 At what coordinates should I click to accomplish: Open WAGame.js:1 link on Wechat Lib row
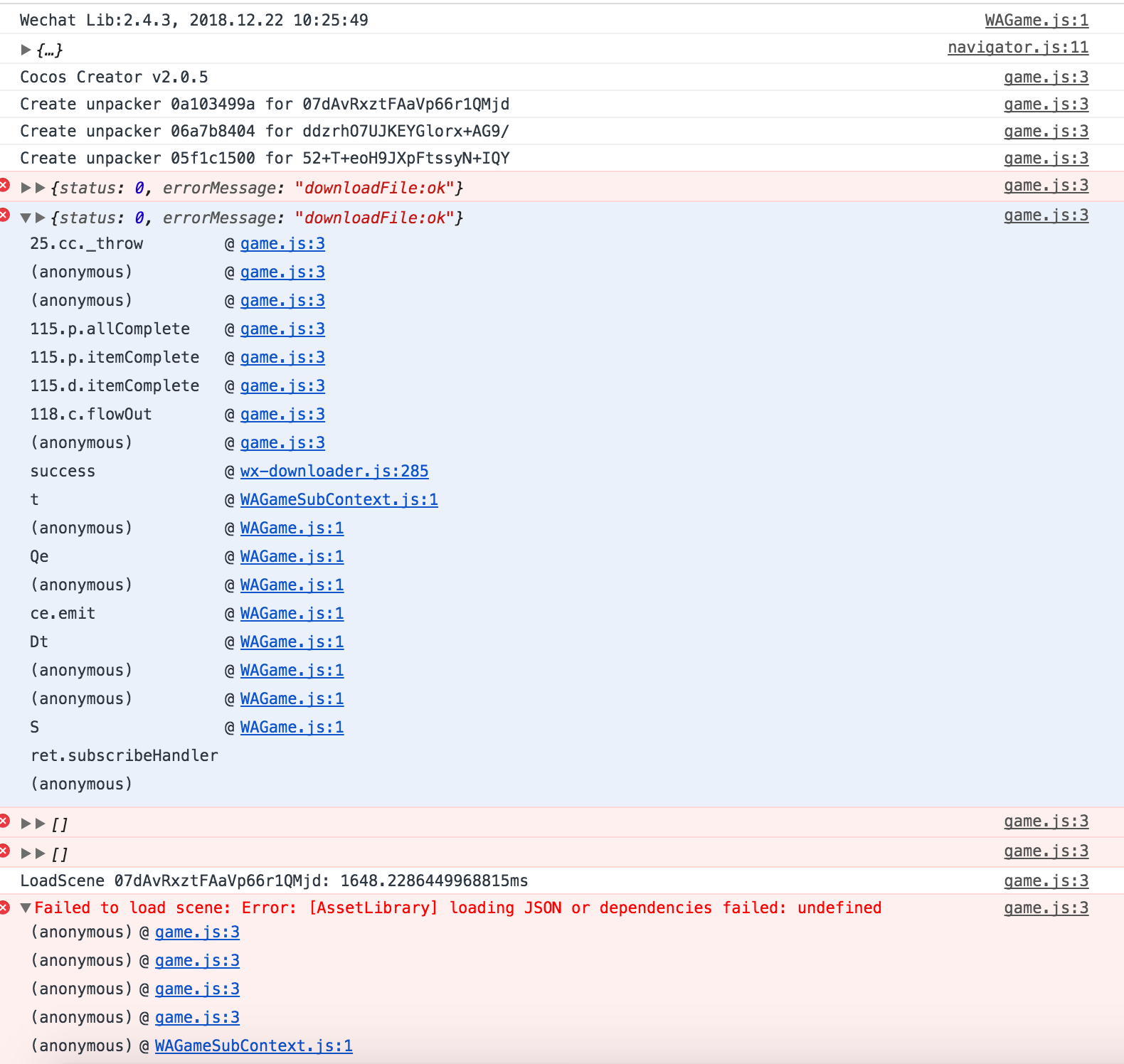click(x=1036, y=21)
